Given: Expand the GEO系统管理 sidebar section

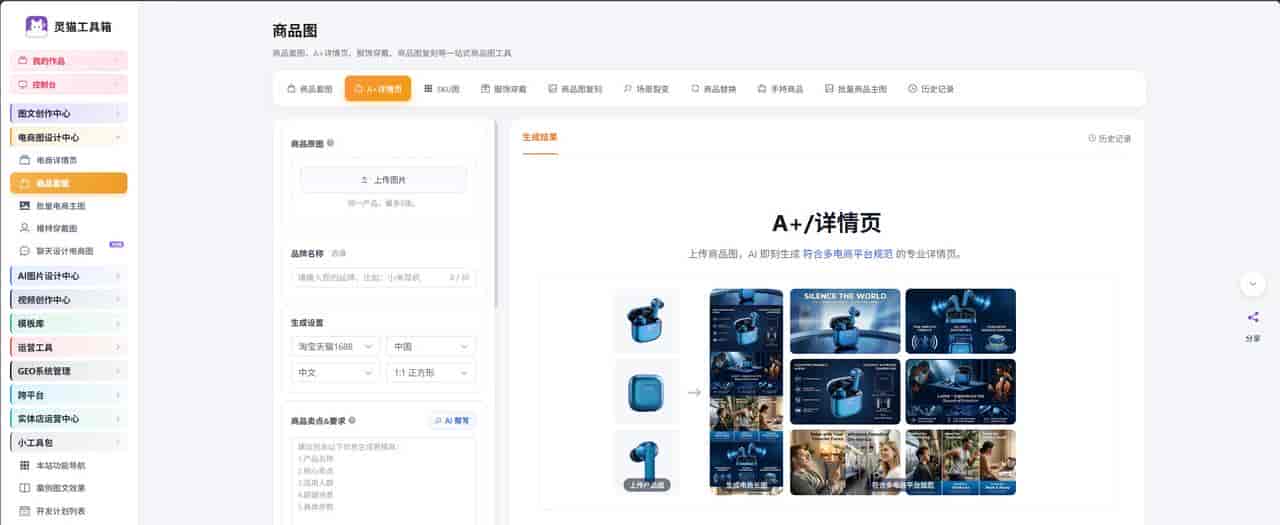Looking at the screenshot, I should pos(69,371).
